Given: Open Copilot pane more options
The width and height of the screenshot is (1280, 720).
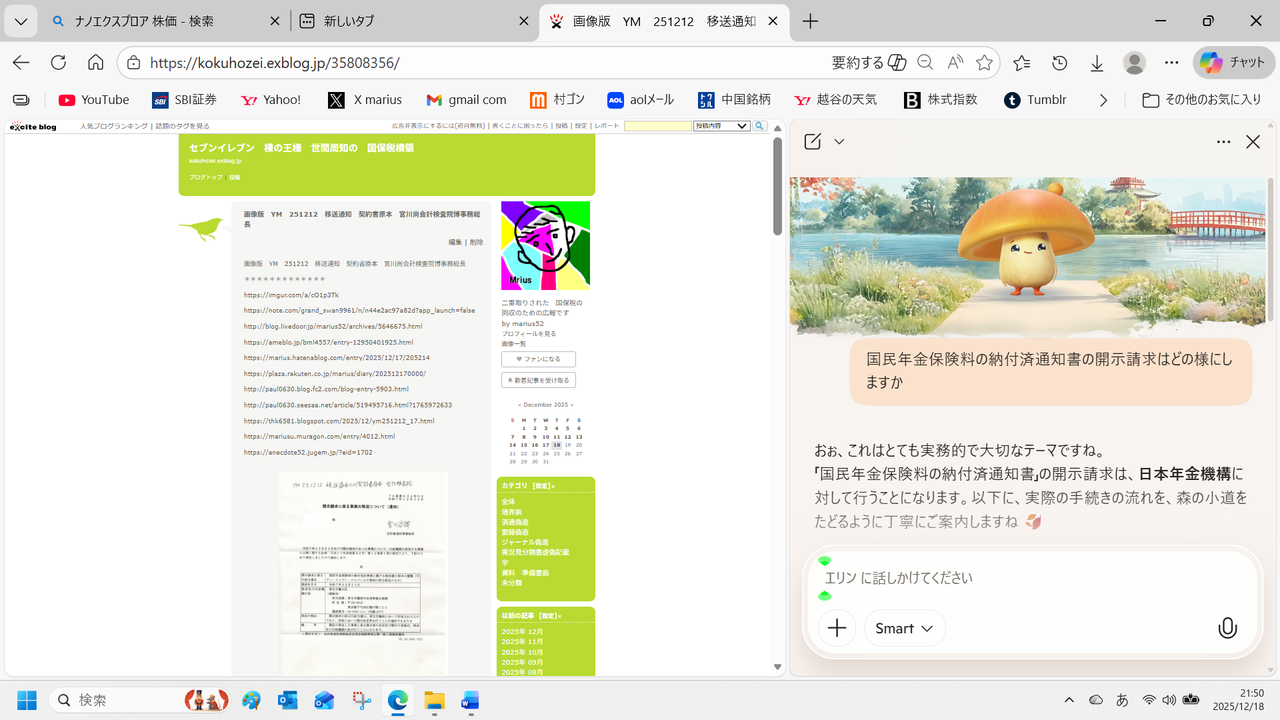Looking at the screenshot, I should click(1224, 142).
